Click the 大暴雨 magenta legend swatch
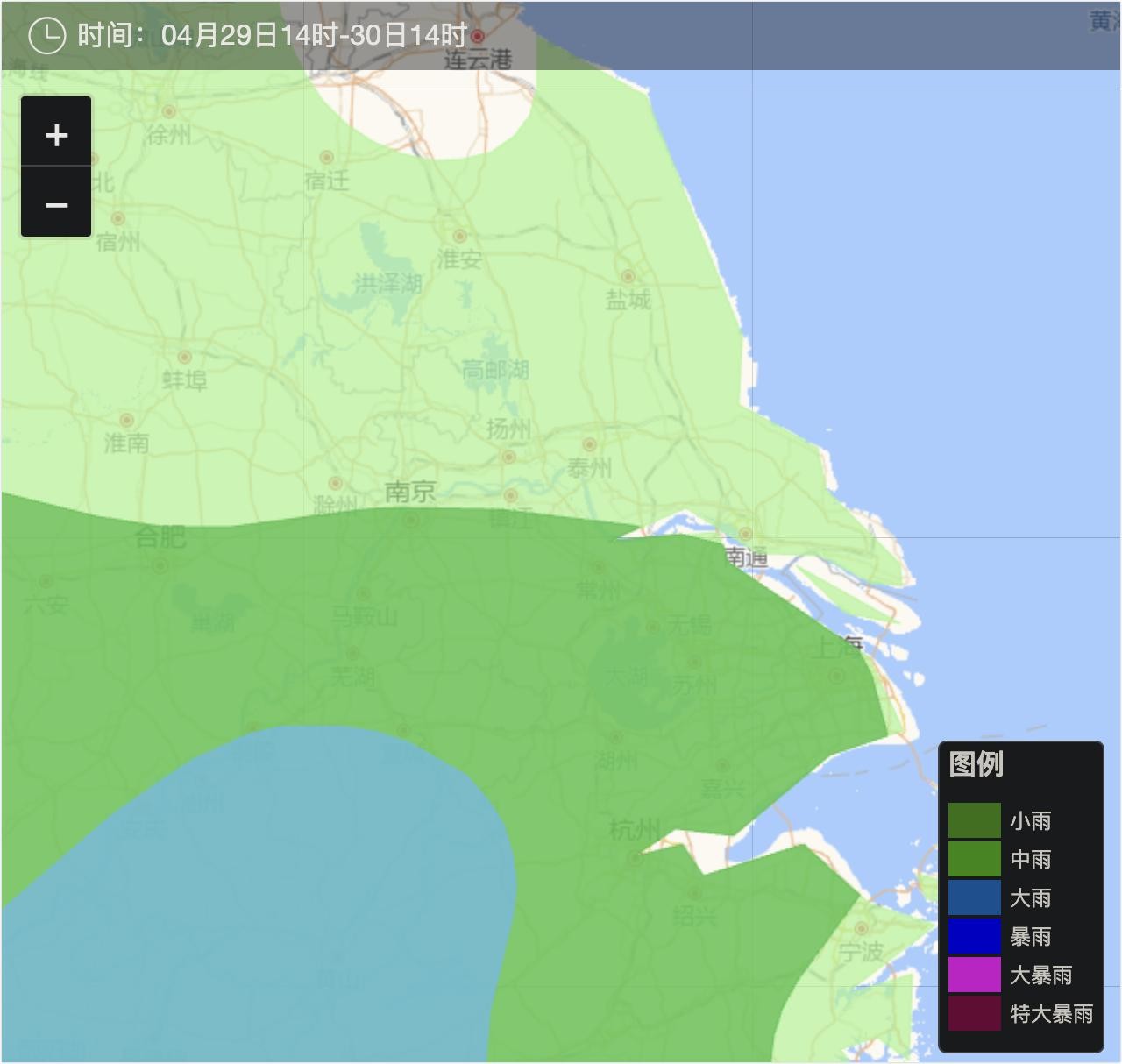Viewport: 1122px width, 1064px height. (x=974, y=975)
